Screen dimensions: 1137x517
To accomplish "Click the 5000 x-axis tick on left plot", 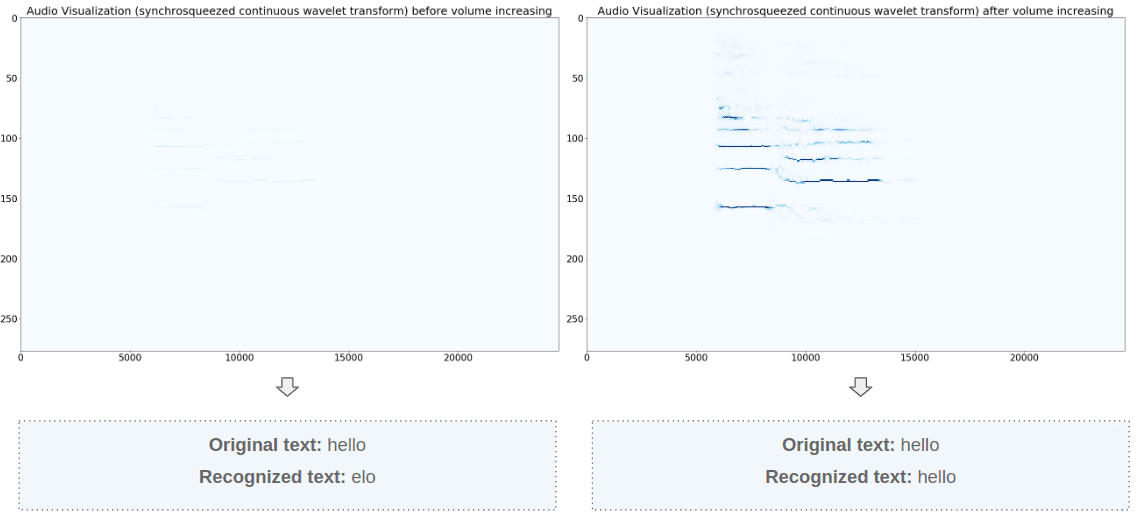I will click(130, 358).
